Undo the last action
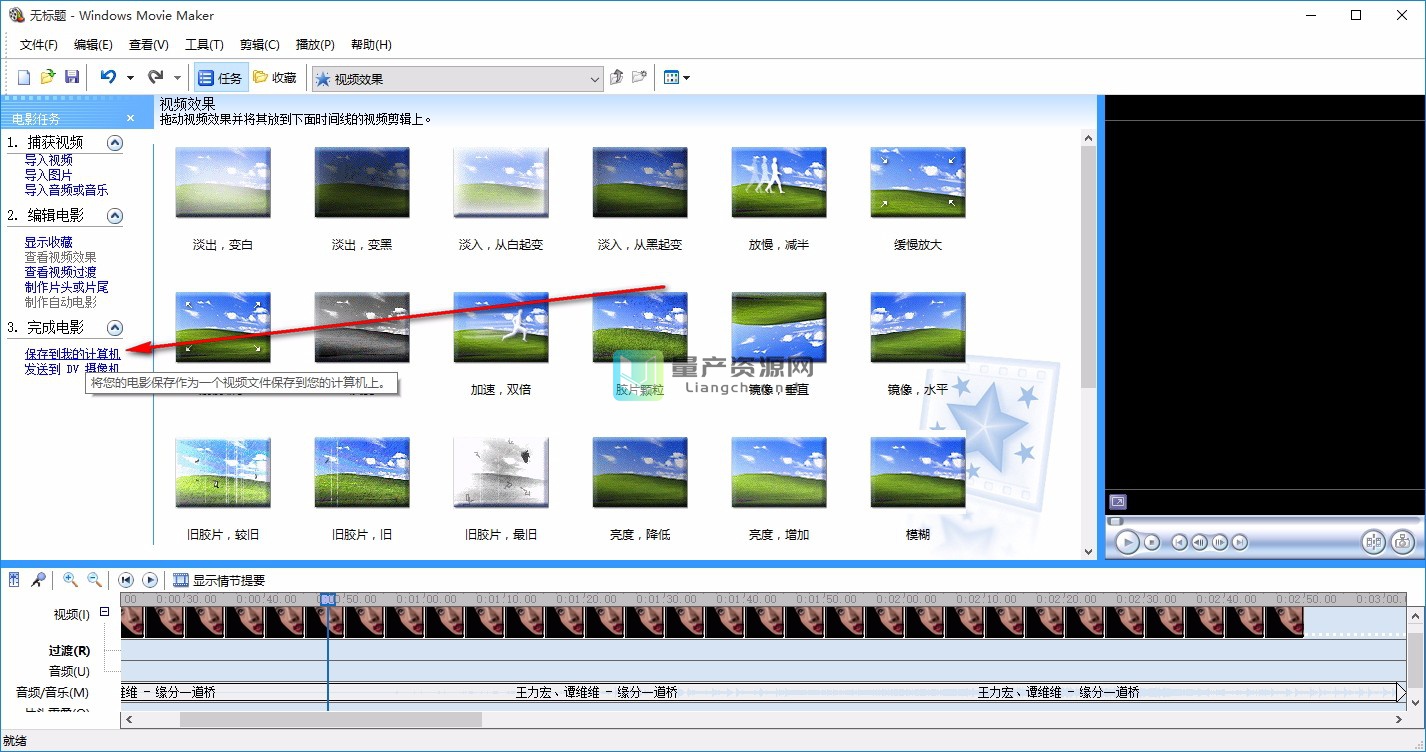This screenshot has width=1426, height=752. coord(108,77)
